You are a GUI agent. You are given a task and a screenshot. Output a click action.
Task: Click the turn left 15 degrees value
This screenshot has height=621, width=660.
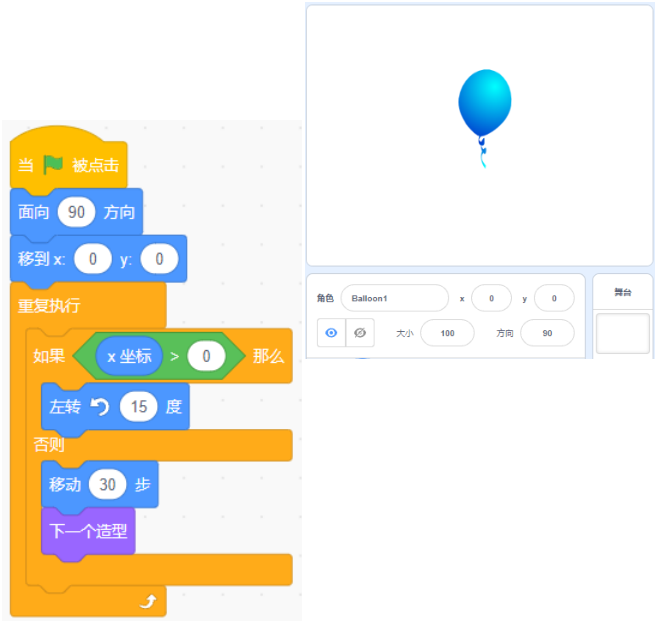click(138, 407)
